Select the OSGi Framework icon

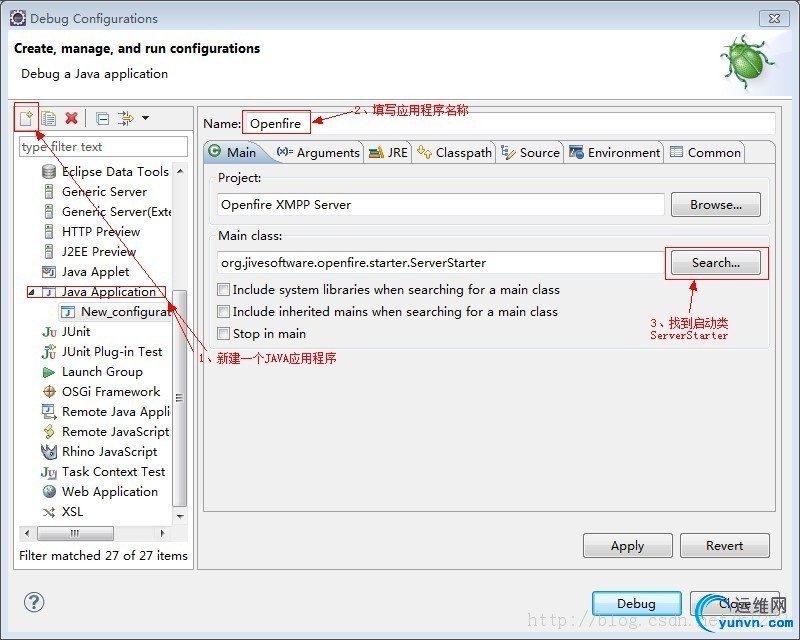(49, 391)
